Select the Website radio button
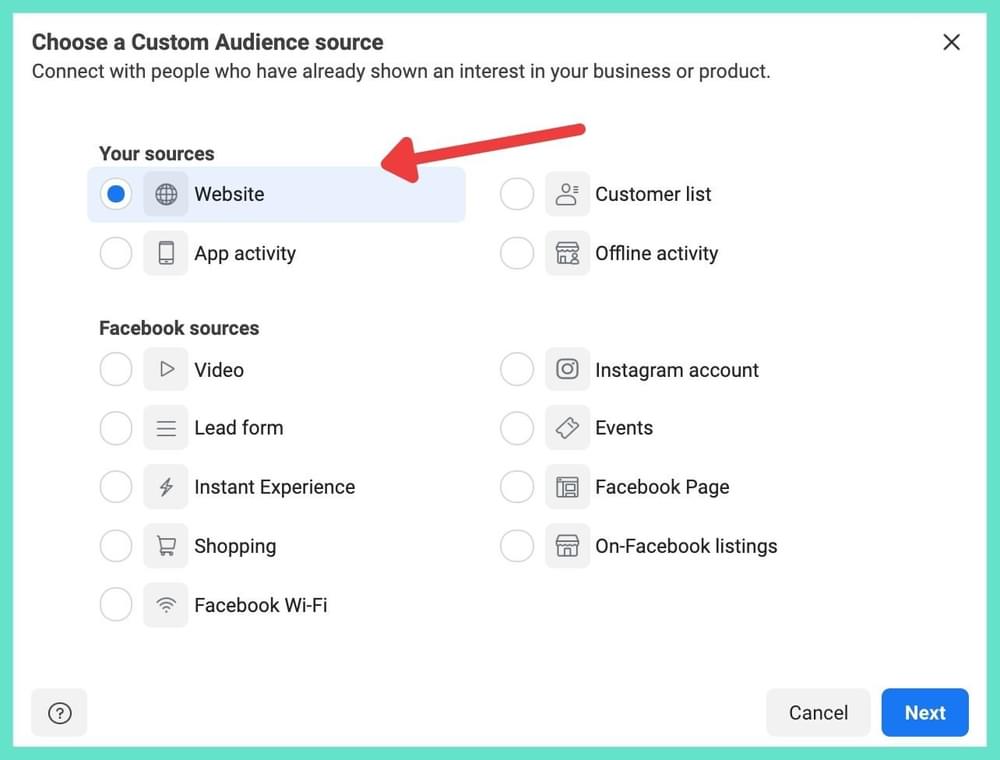Viewport: 1000px width, 760px height. (x=116, y=194)
